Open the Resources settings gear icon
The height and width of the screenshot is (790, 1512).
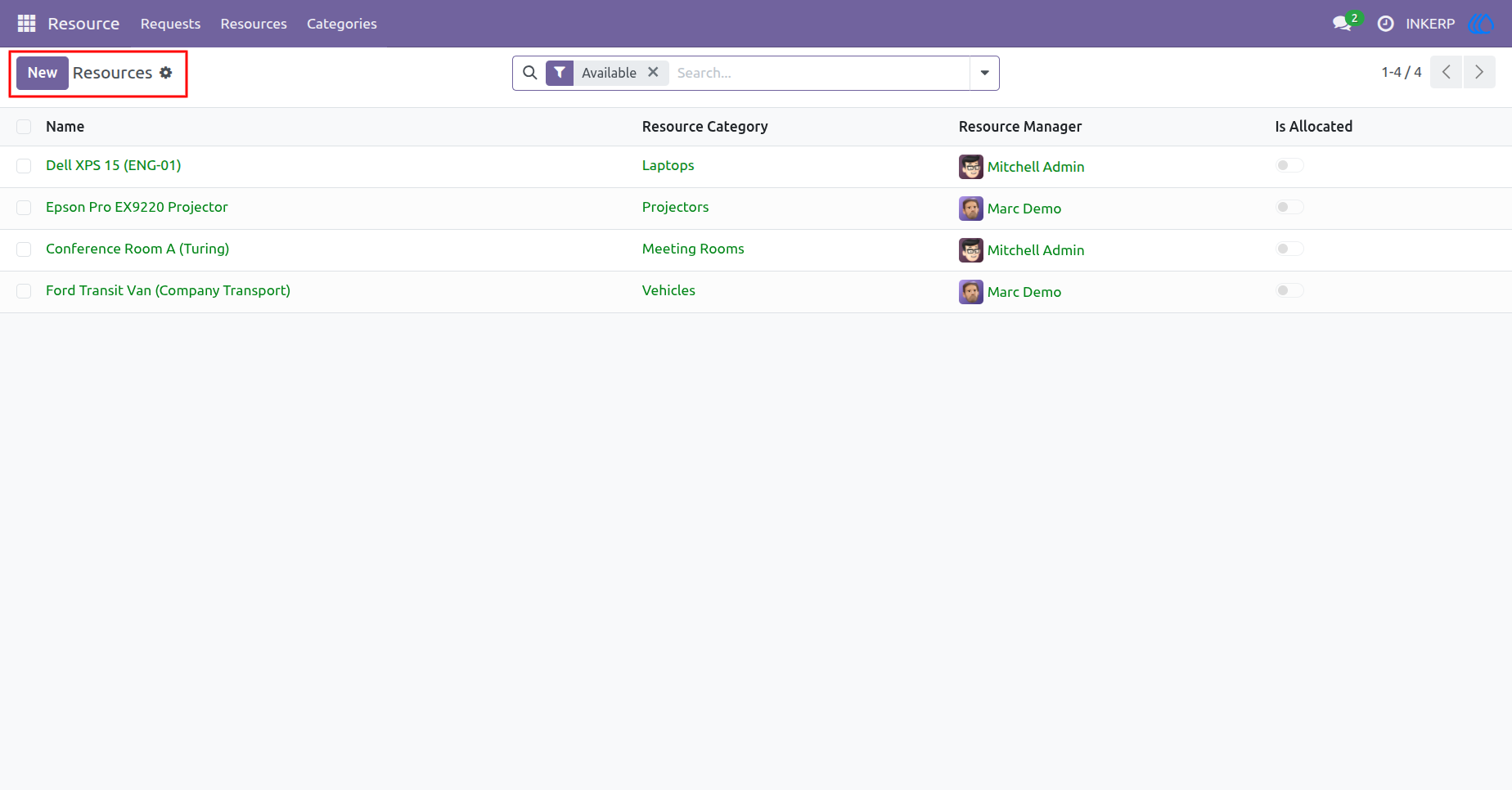point(166,73)
